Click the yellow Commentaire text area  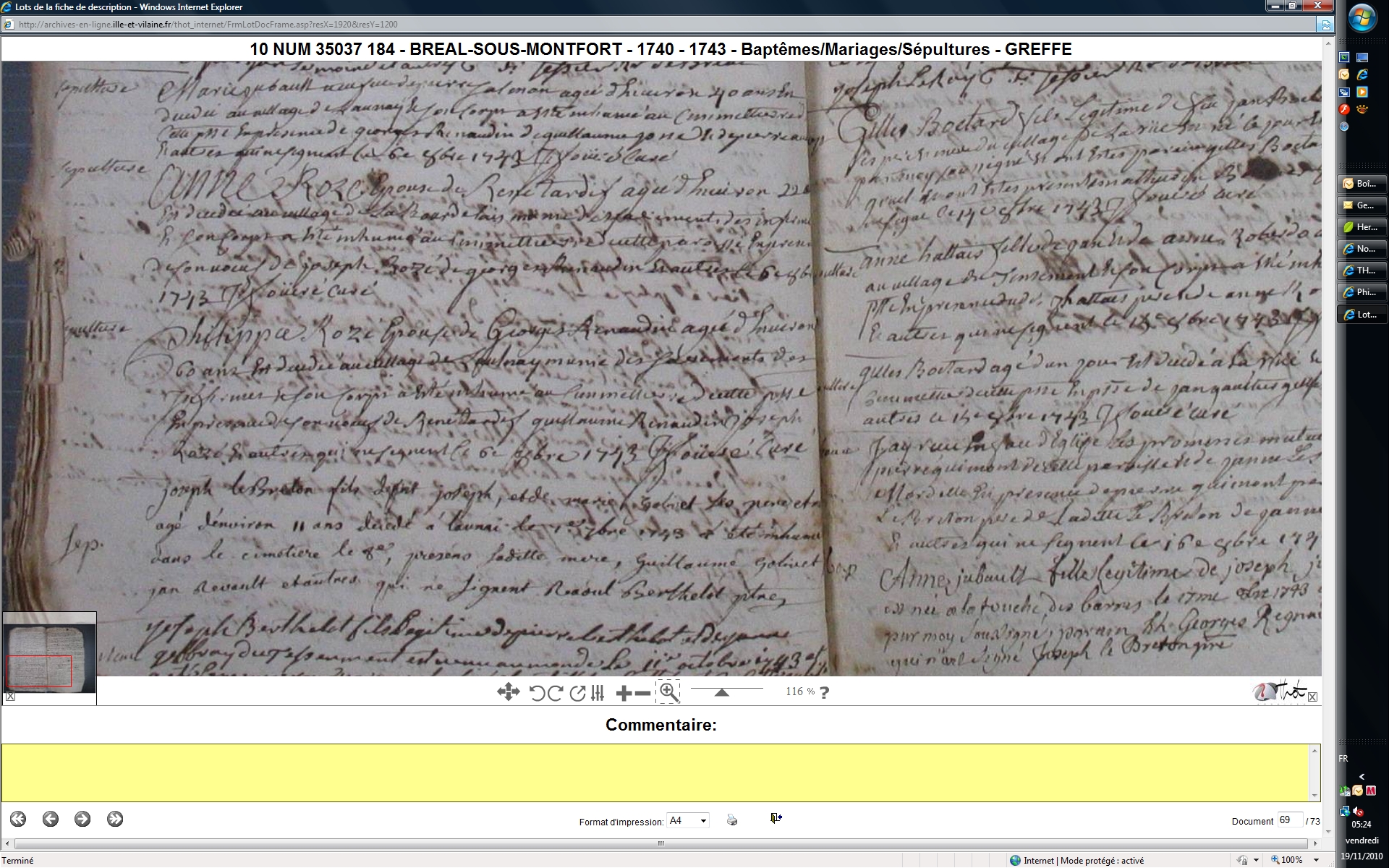657,772
